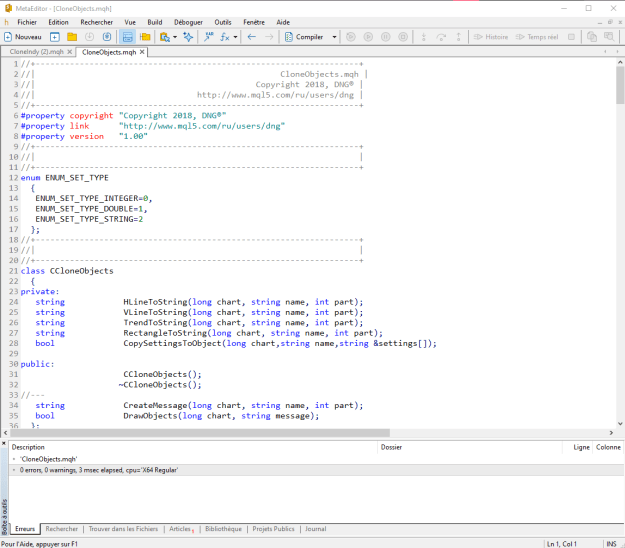This screenshot has width=625, height=548.
Task: Click the Find in files icon
Action: [164, 37]
